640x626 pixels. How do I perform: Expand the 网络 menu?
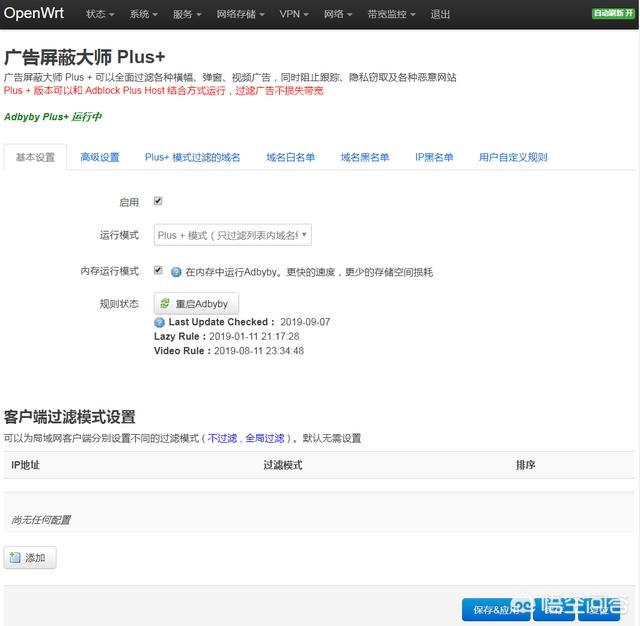338,14
